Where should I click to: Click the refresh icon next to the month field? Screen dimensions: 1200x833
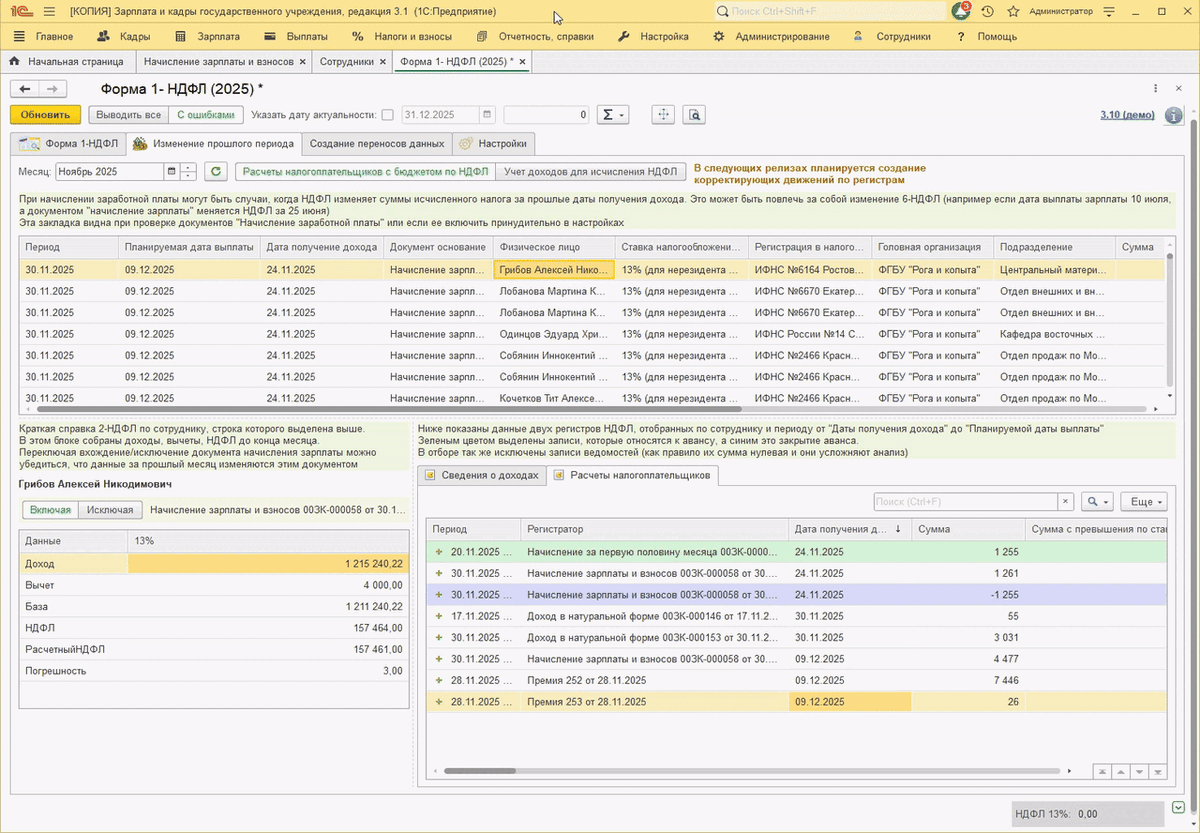(x=217, y=171)
